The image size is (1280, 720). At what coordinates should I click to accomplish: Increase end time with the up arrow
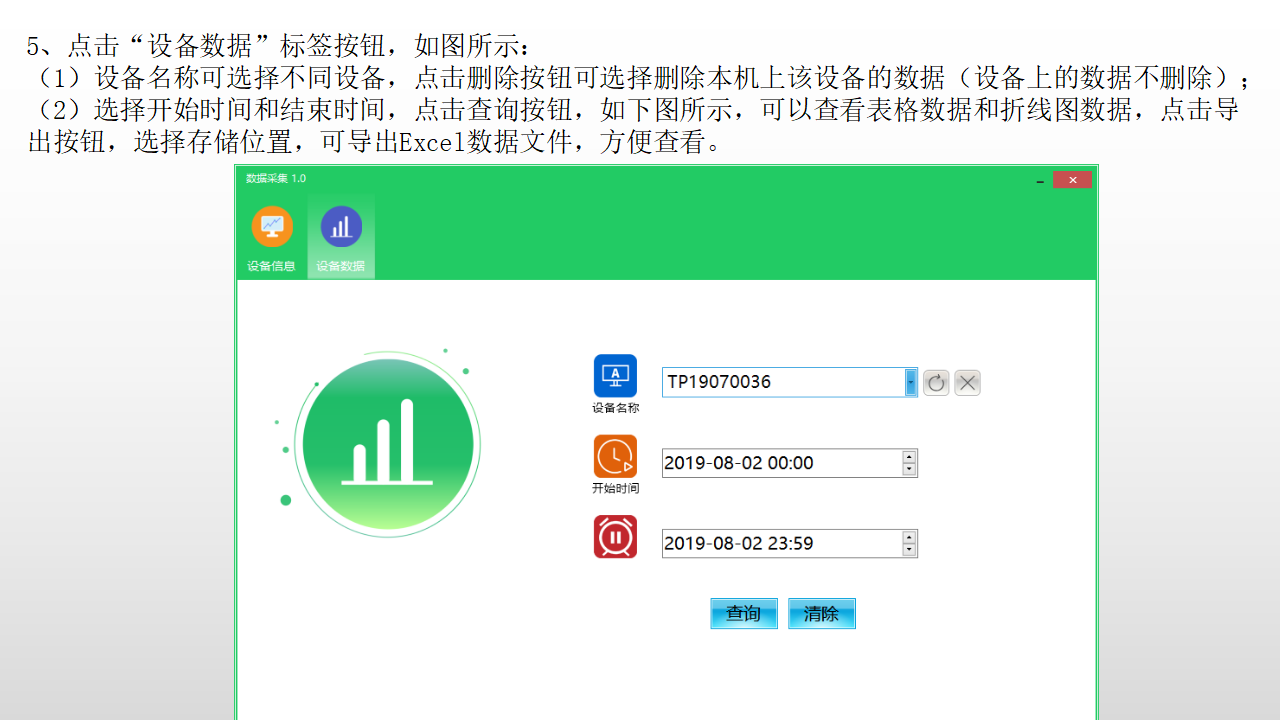(909, 538)
